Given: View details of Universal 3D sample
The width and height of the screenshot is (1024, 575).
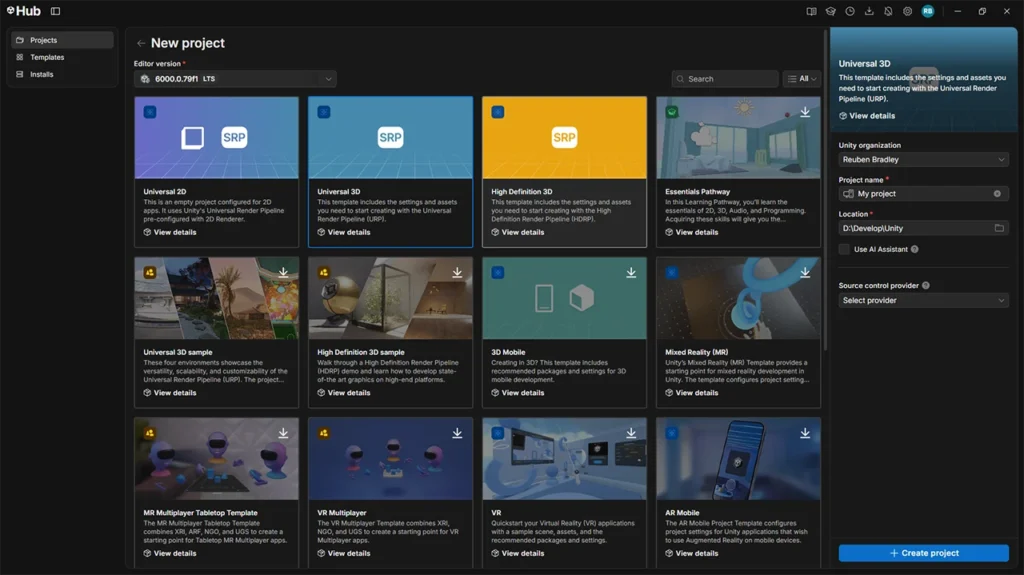Looking at the screenshot, I should (x=170, y=393).
